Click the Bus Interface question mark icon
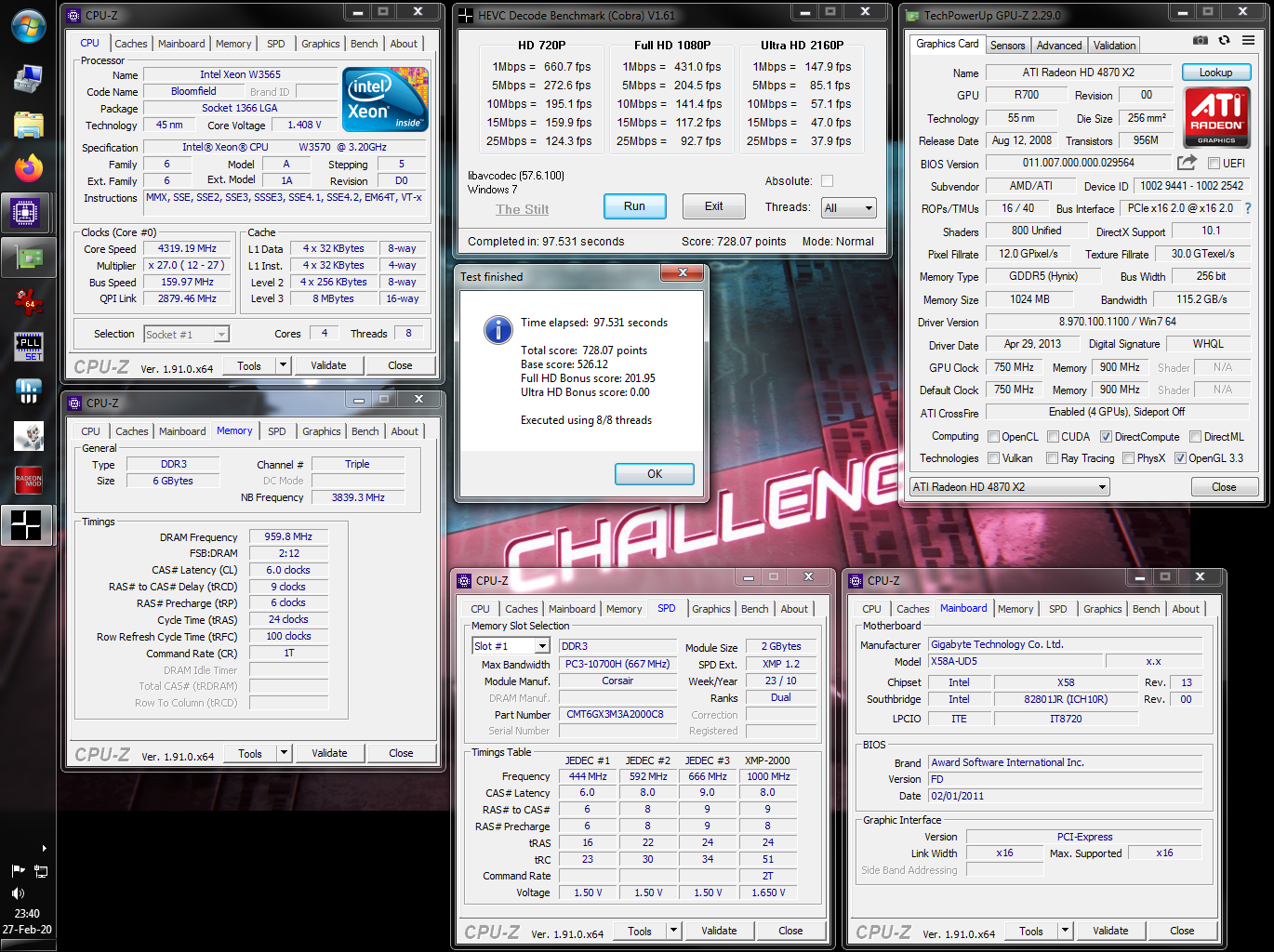This screenshot has width=1274, height=952. (1248, 208)
